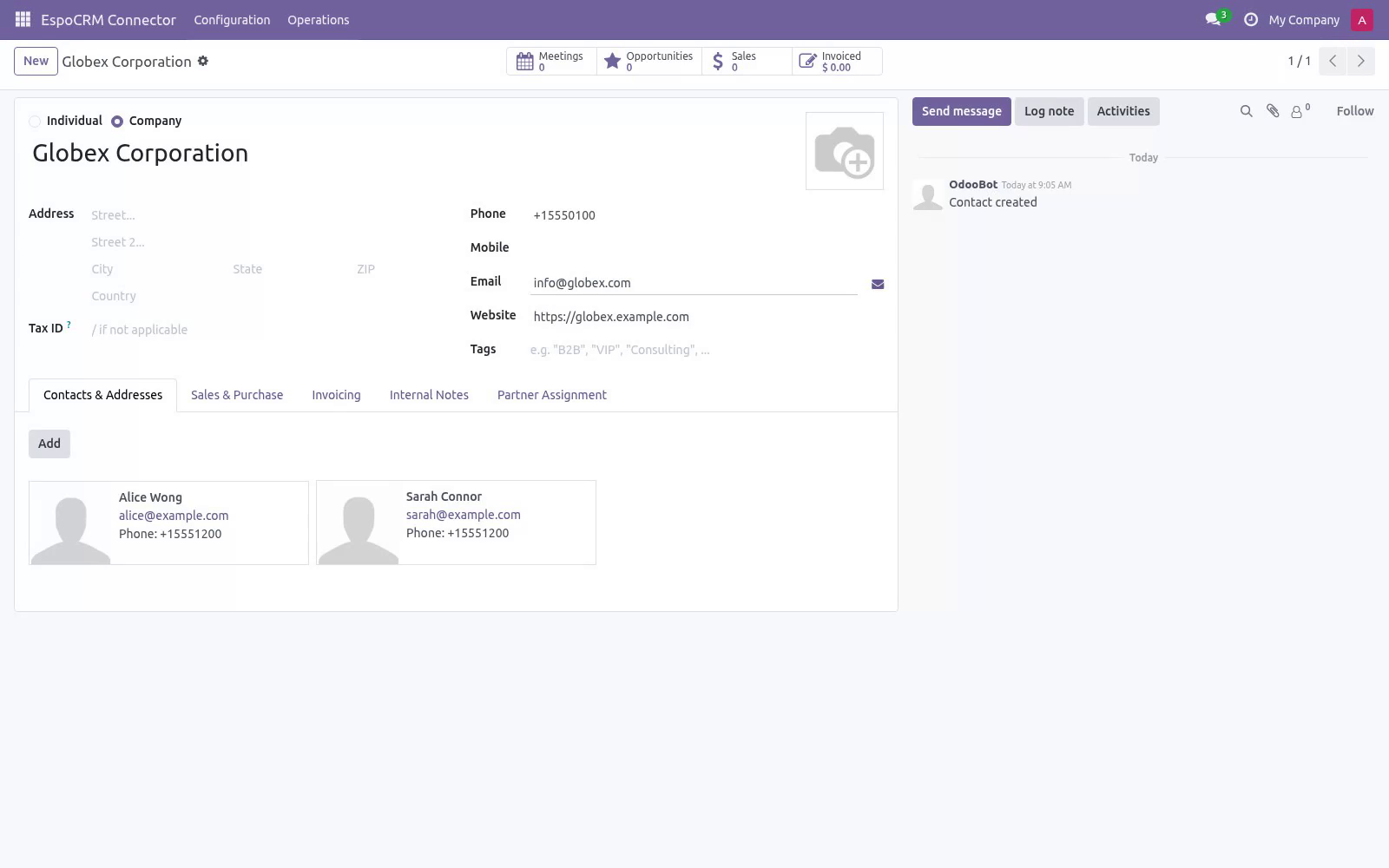Image resolution: width=1389 pixels, height=868 pixels.
Task: Open Opportunities star stat button
Action: pyautogui.click(x=649, y=61)
